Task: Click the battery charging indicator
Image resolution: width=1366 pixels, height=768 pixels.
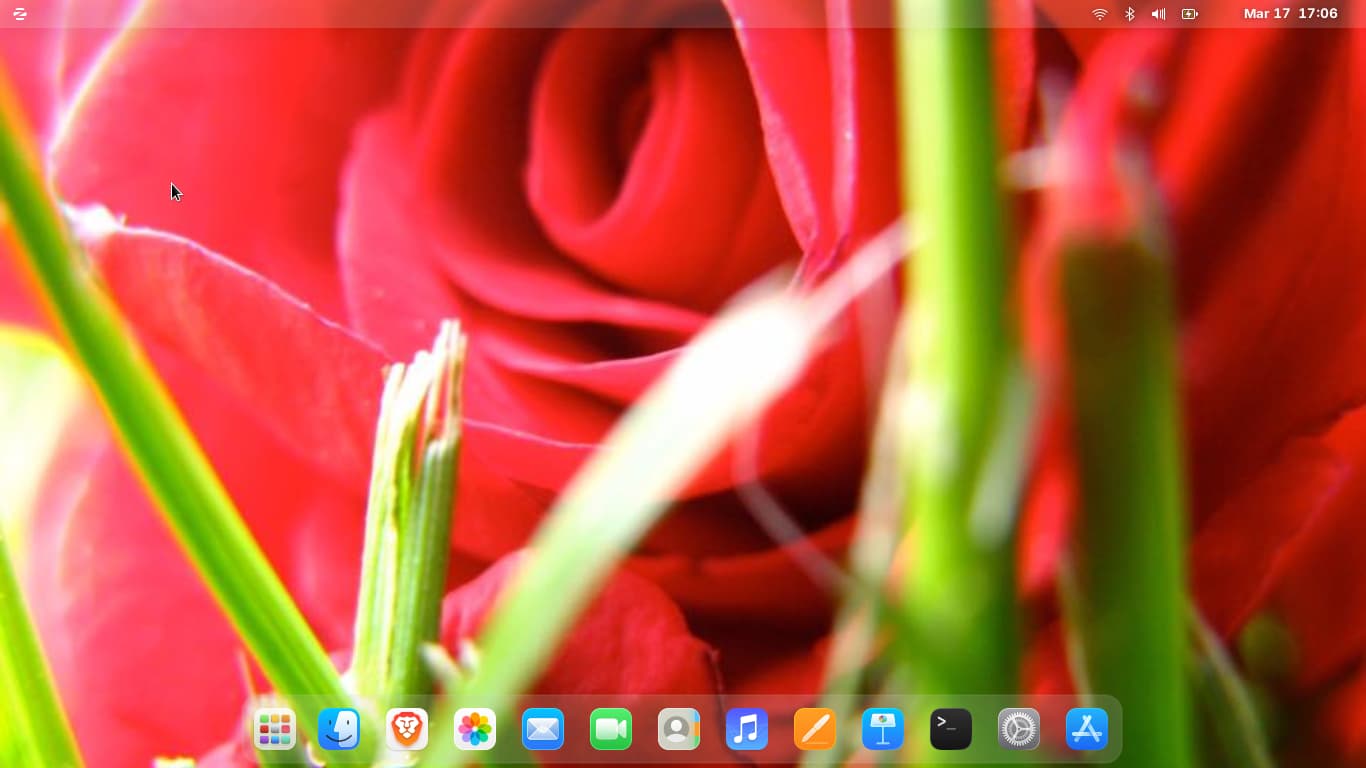Action: pos(1189,14)
